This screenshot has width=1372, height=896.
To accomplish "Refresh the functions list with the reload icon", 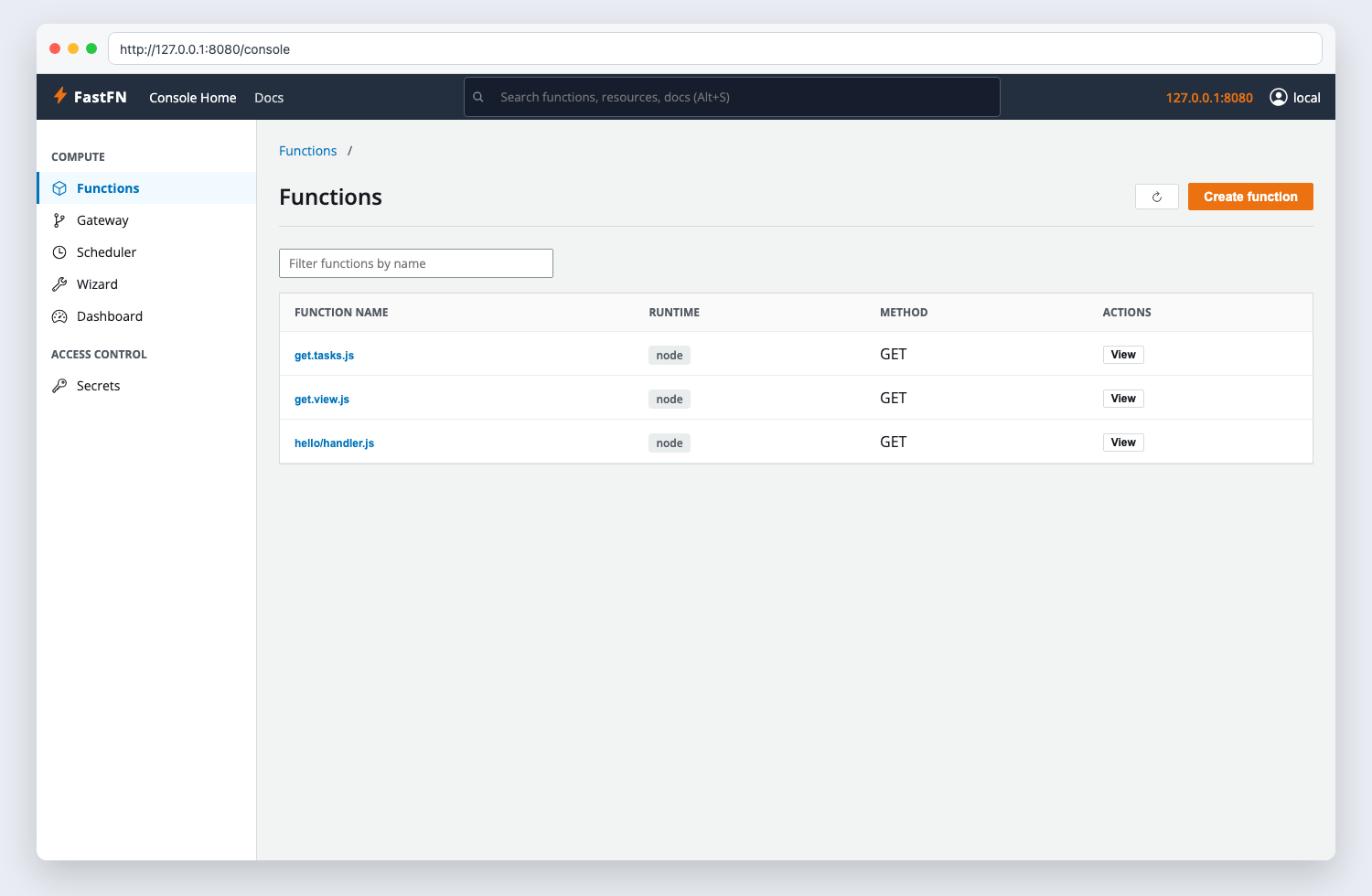I will 1156,196.
